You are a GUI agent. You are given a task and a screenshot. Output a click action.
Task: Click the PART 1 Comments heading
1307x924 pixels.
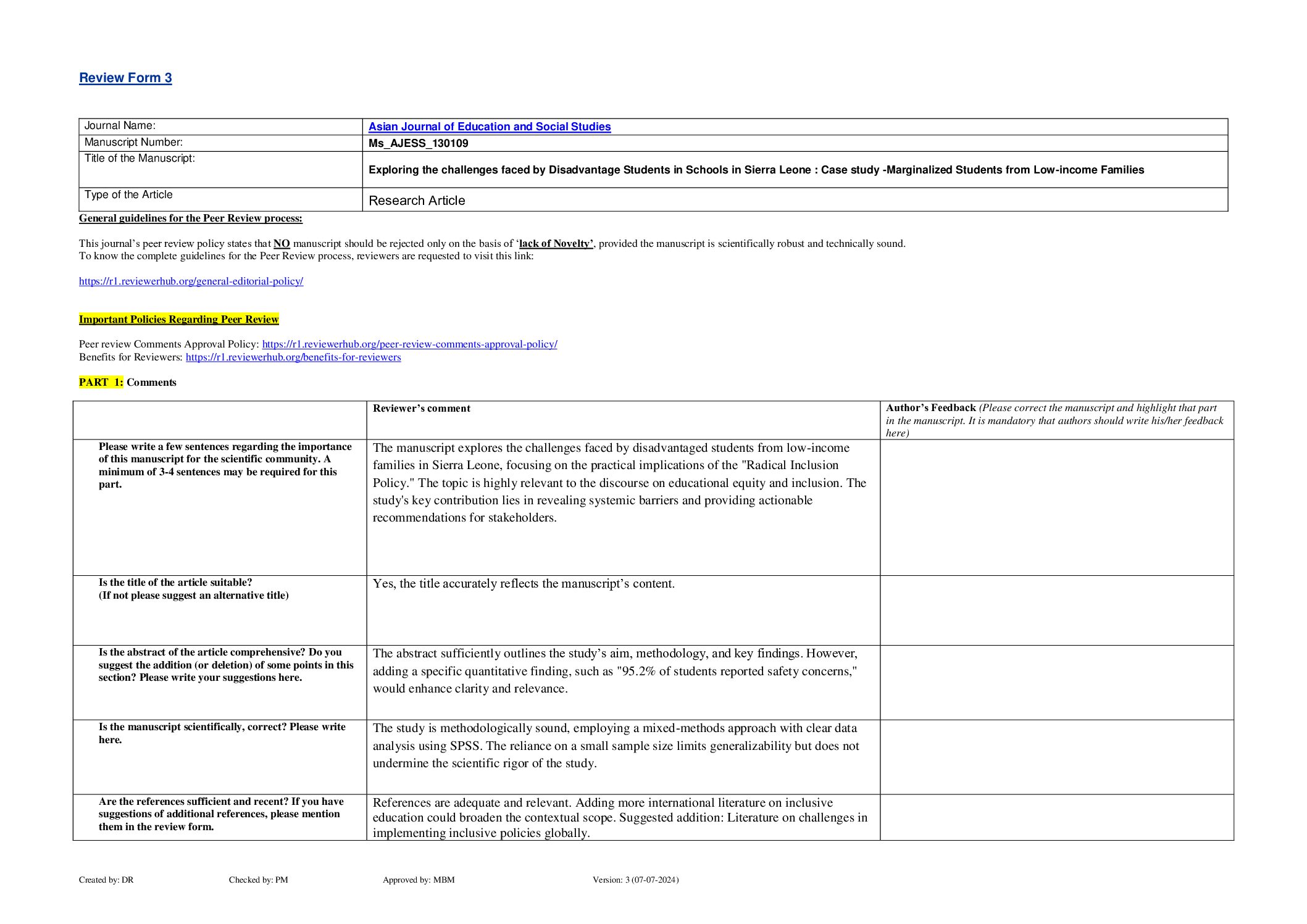[x=127, y=383]
